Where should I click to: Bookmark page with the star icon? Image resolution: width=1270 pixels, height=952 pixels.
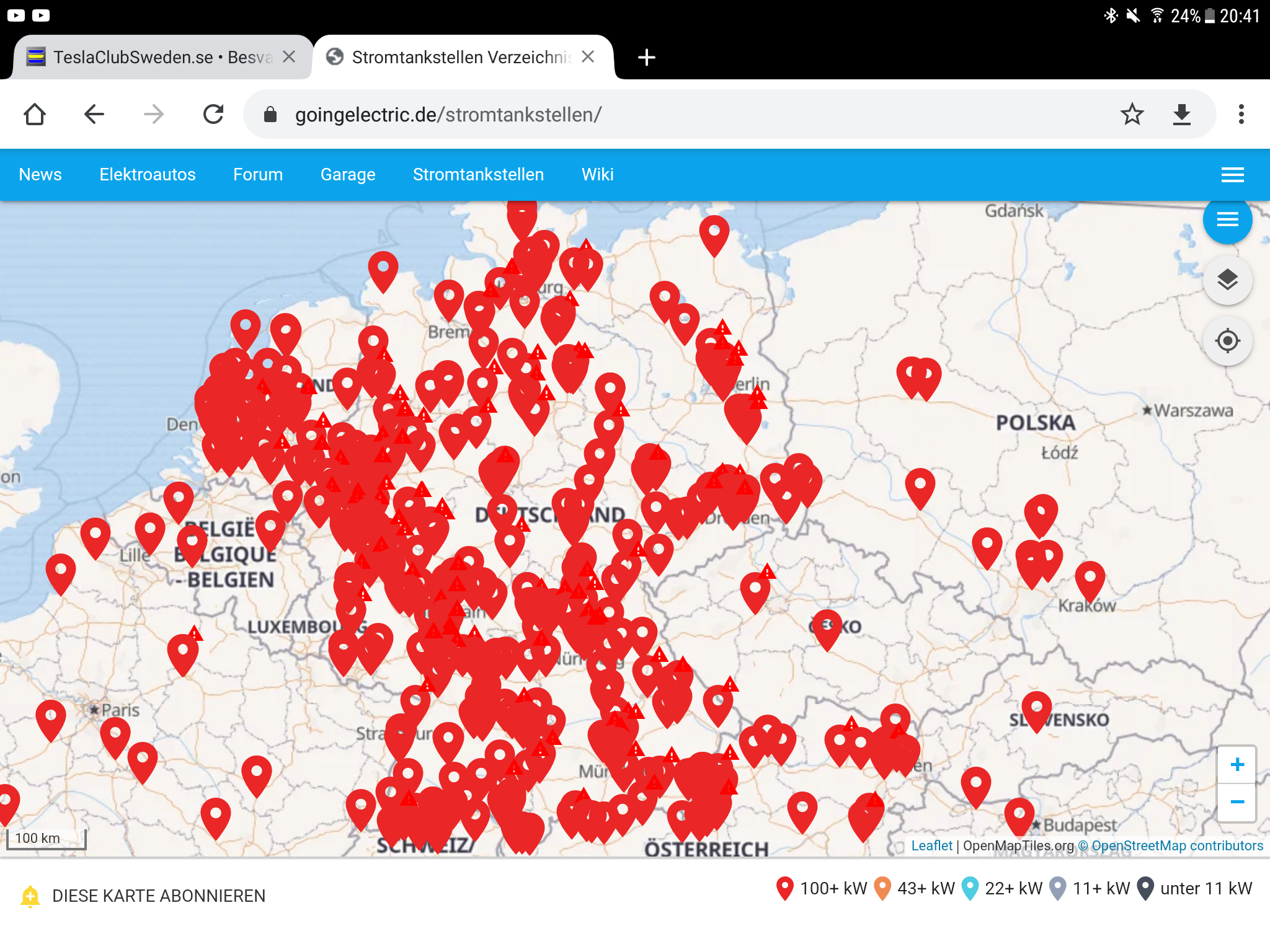(1132, 115)
